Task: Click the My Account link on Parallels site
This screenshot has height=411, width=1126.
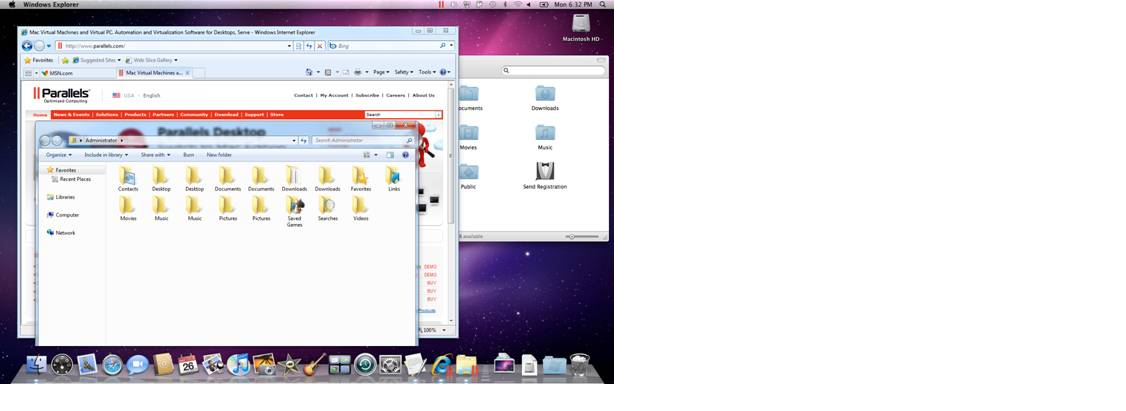Action: click(334, 95)
